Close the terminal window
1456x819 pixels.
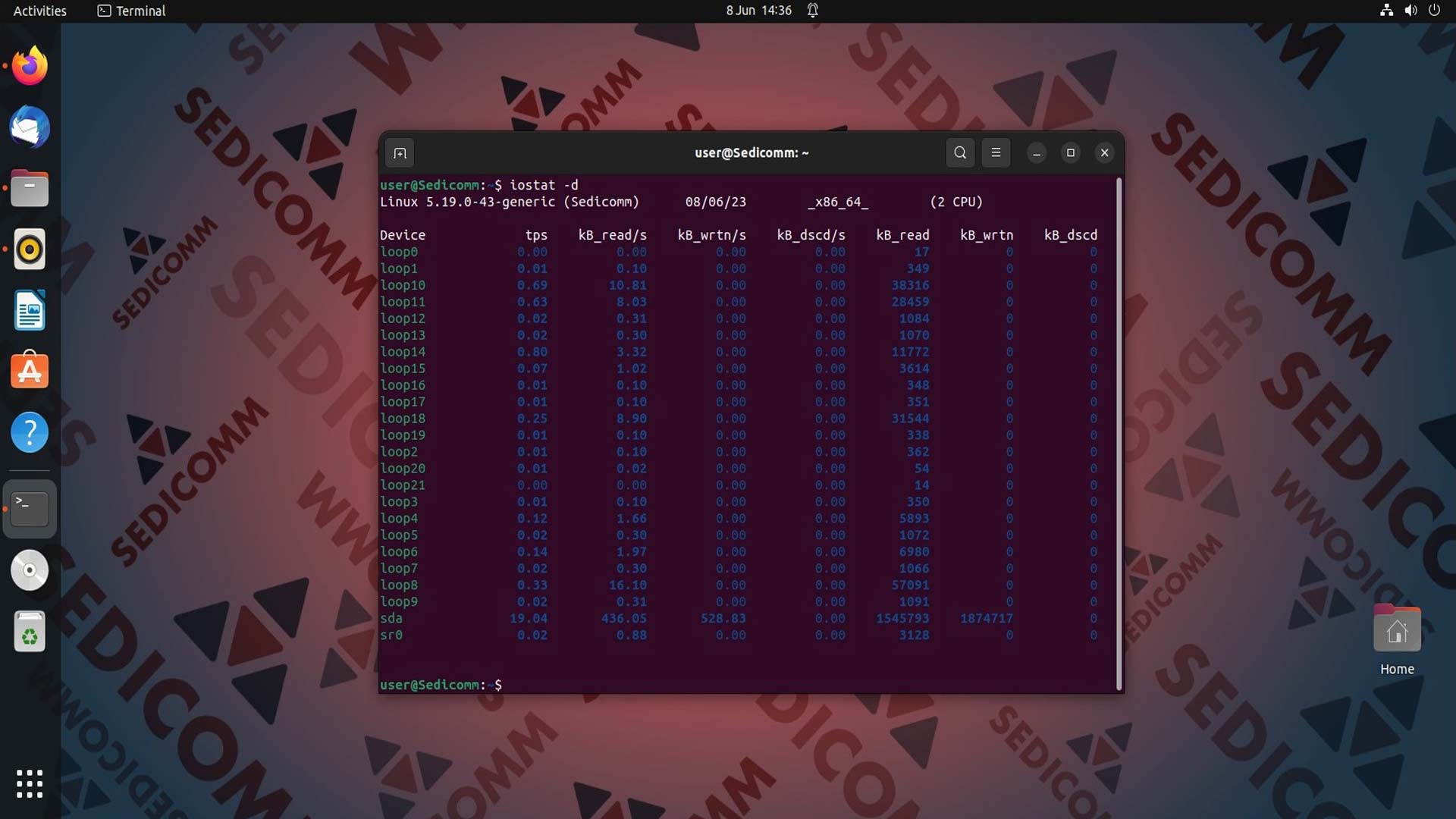[x=1105, y=153]
